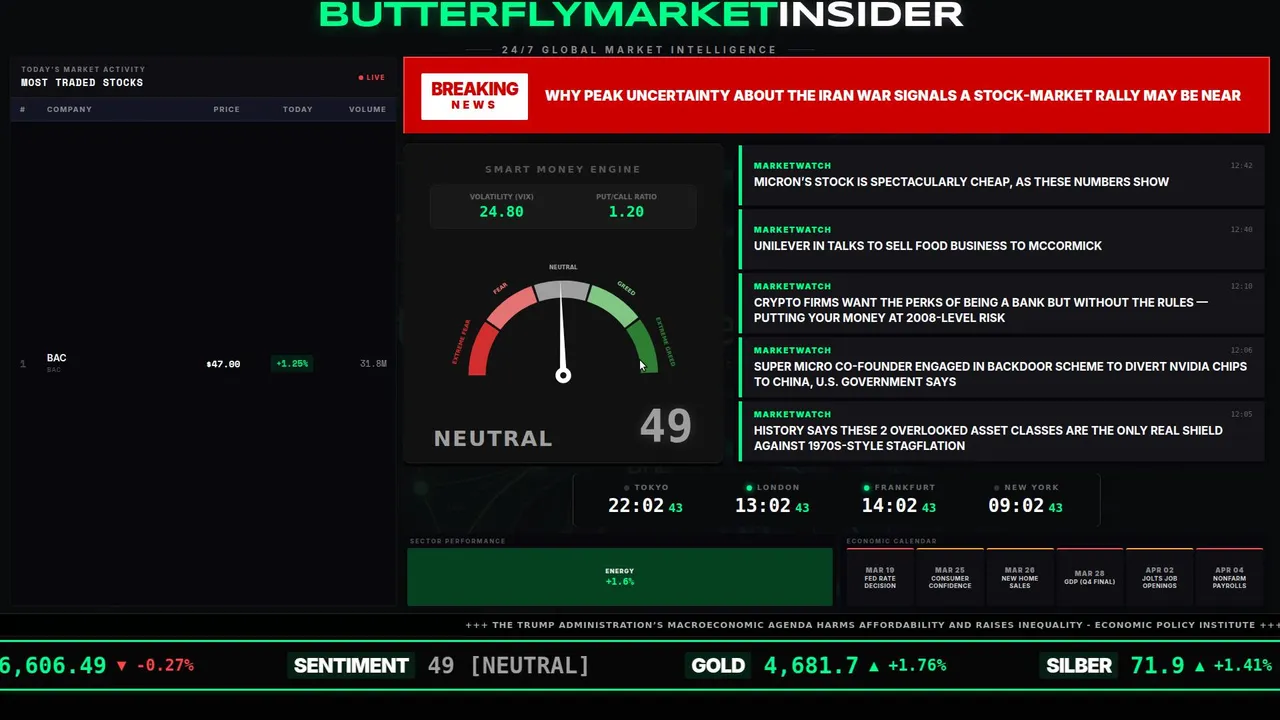Select the Energy +1.6% sector tile

[x=620, y=577]
